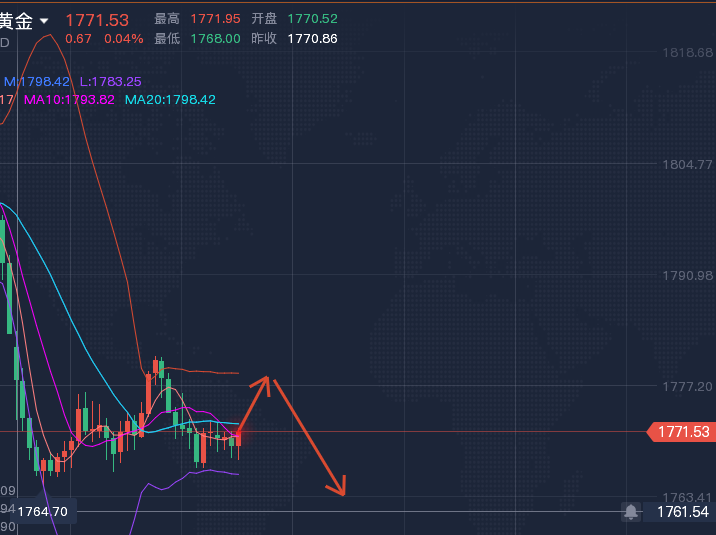The image size is (716, 535).
Task: Open the 黄金 symbol dropdown arrow
Action: (44, 21)
